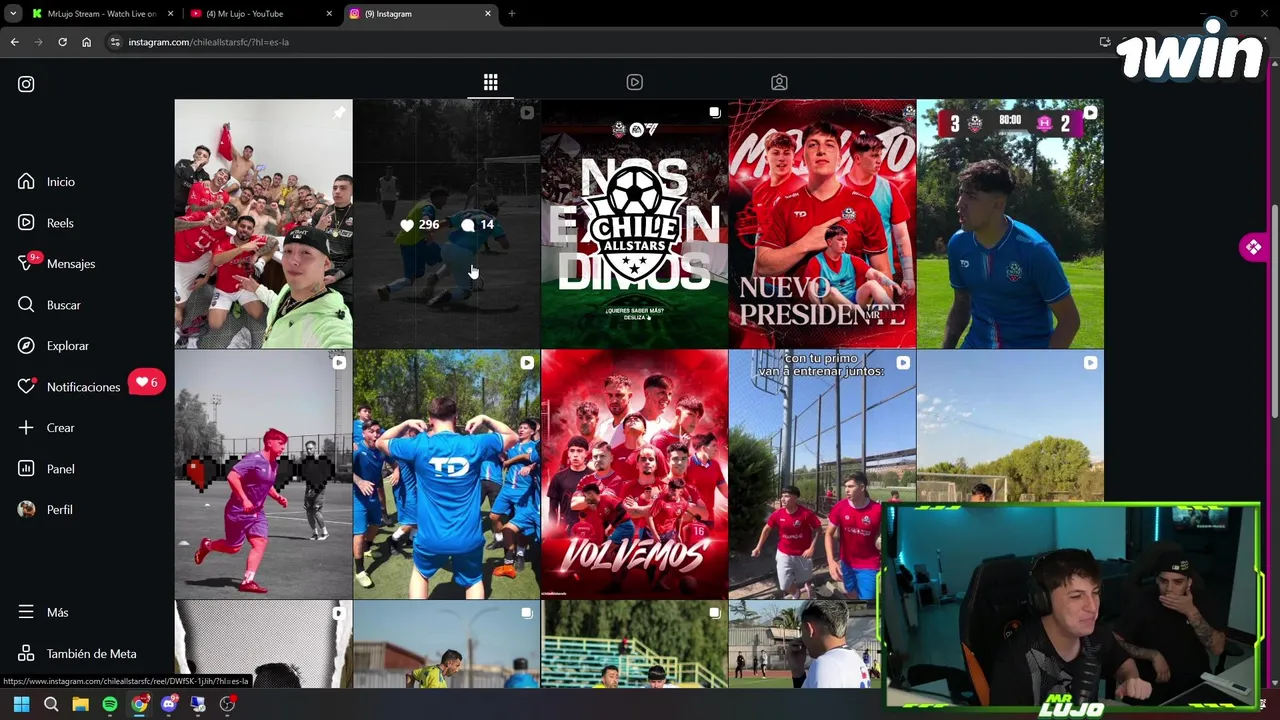Viewport: 1280px width, 720px height.
Task: Open the blue TD jersey post
Action: click(446, 475)
